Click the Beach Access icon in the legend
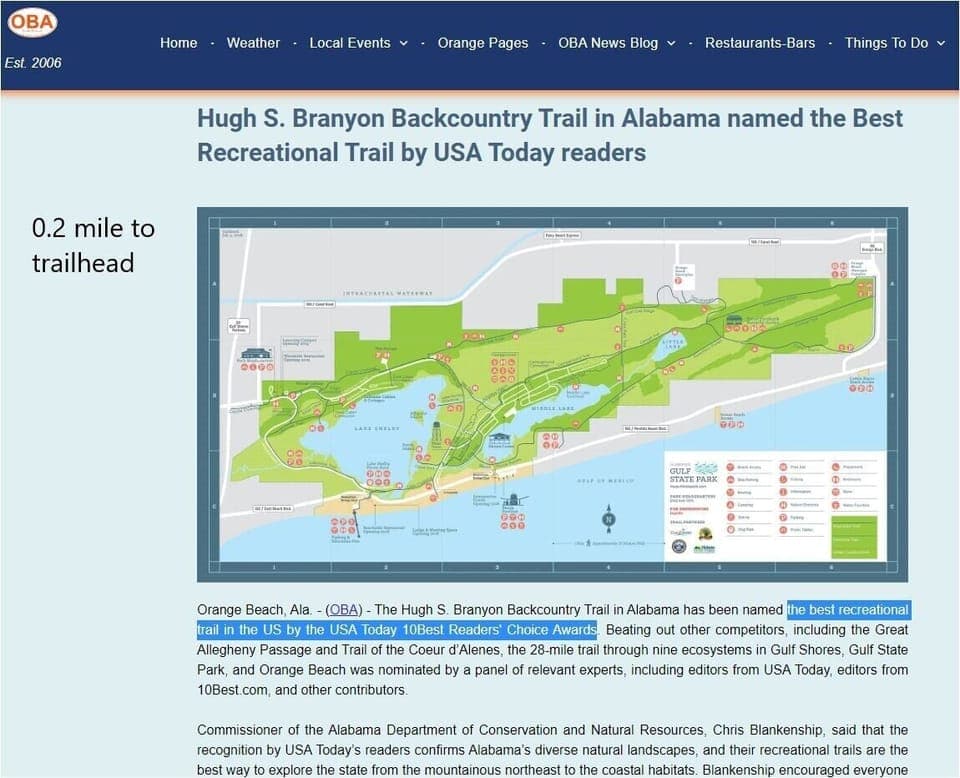Screen dimensions: 960x778 [x=730, y=467]
